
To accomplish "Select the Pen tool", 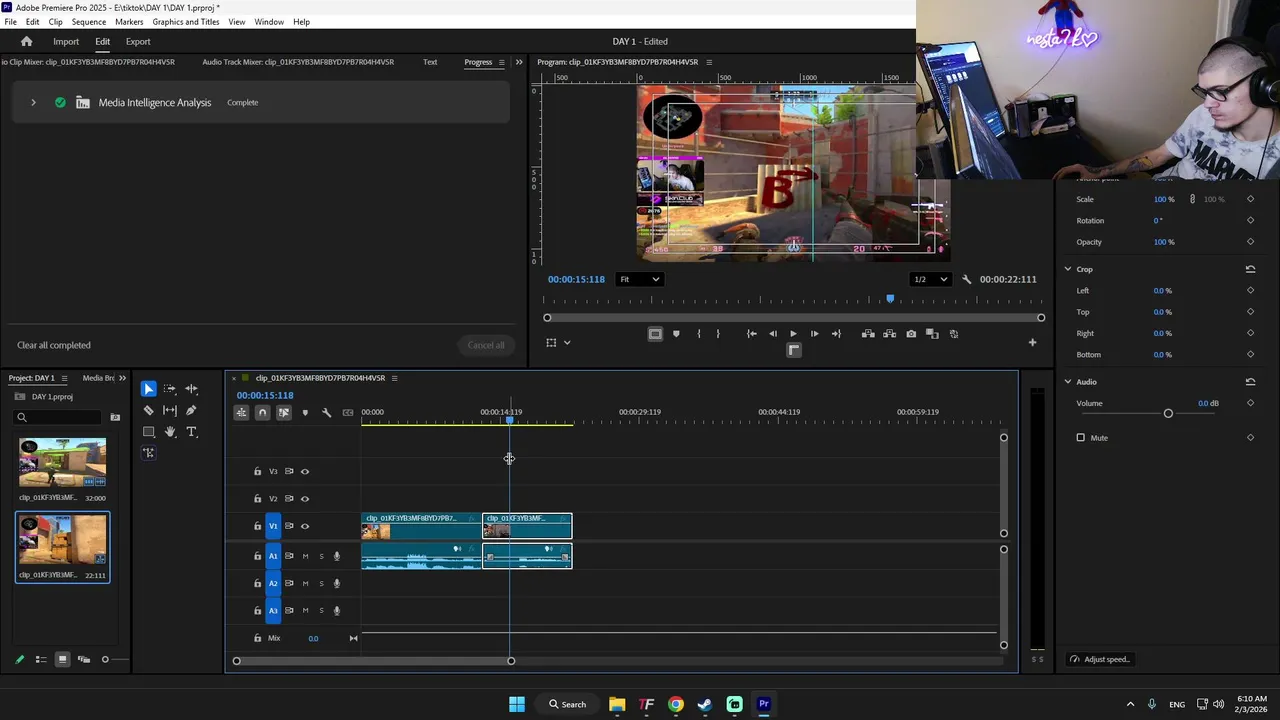I will [191, 410].
